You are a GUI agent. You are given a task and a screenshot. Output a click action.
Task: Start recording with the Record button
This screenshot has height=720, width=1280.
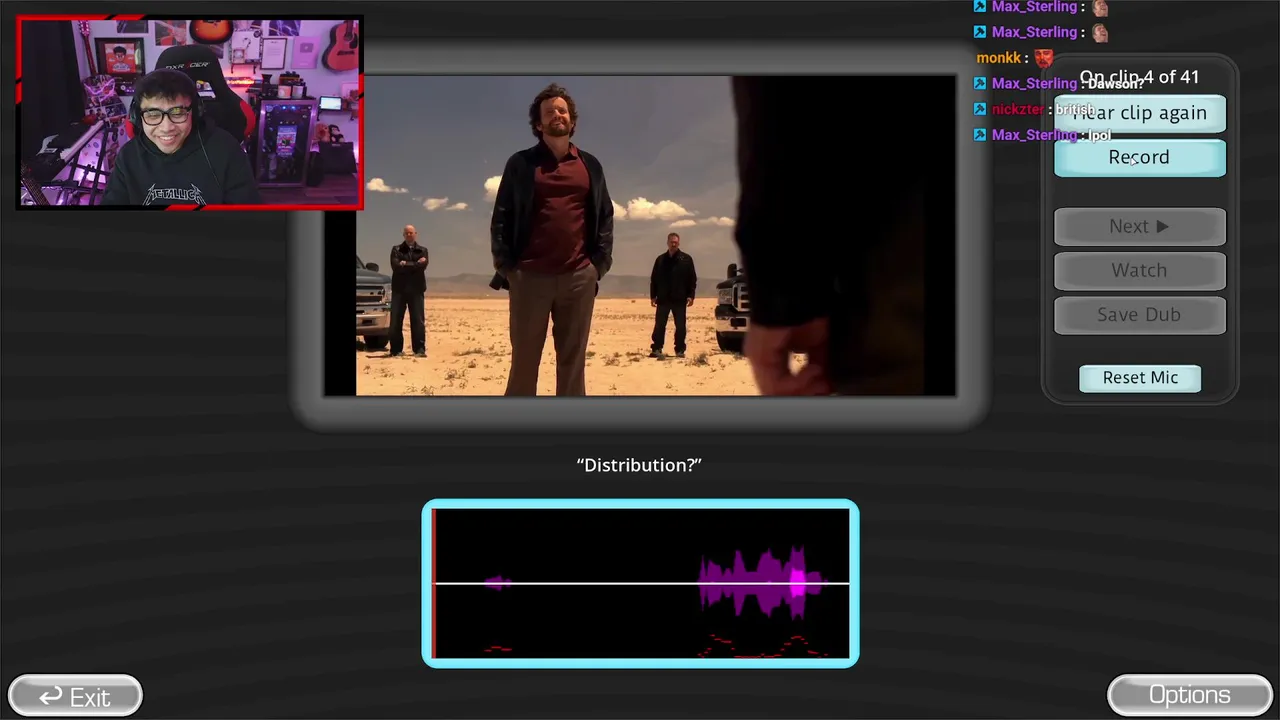click(x=1140, y=158)
